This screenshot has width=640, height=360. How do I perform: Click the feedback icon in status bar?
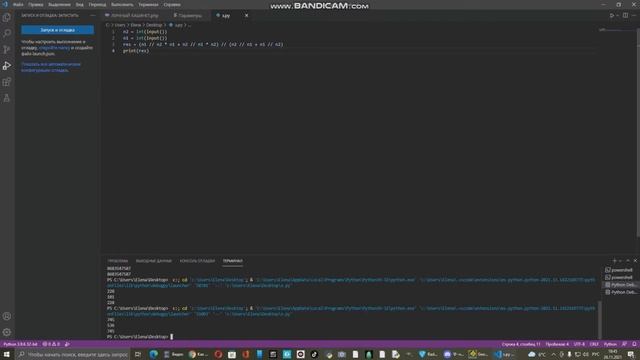tap(624, 344)
